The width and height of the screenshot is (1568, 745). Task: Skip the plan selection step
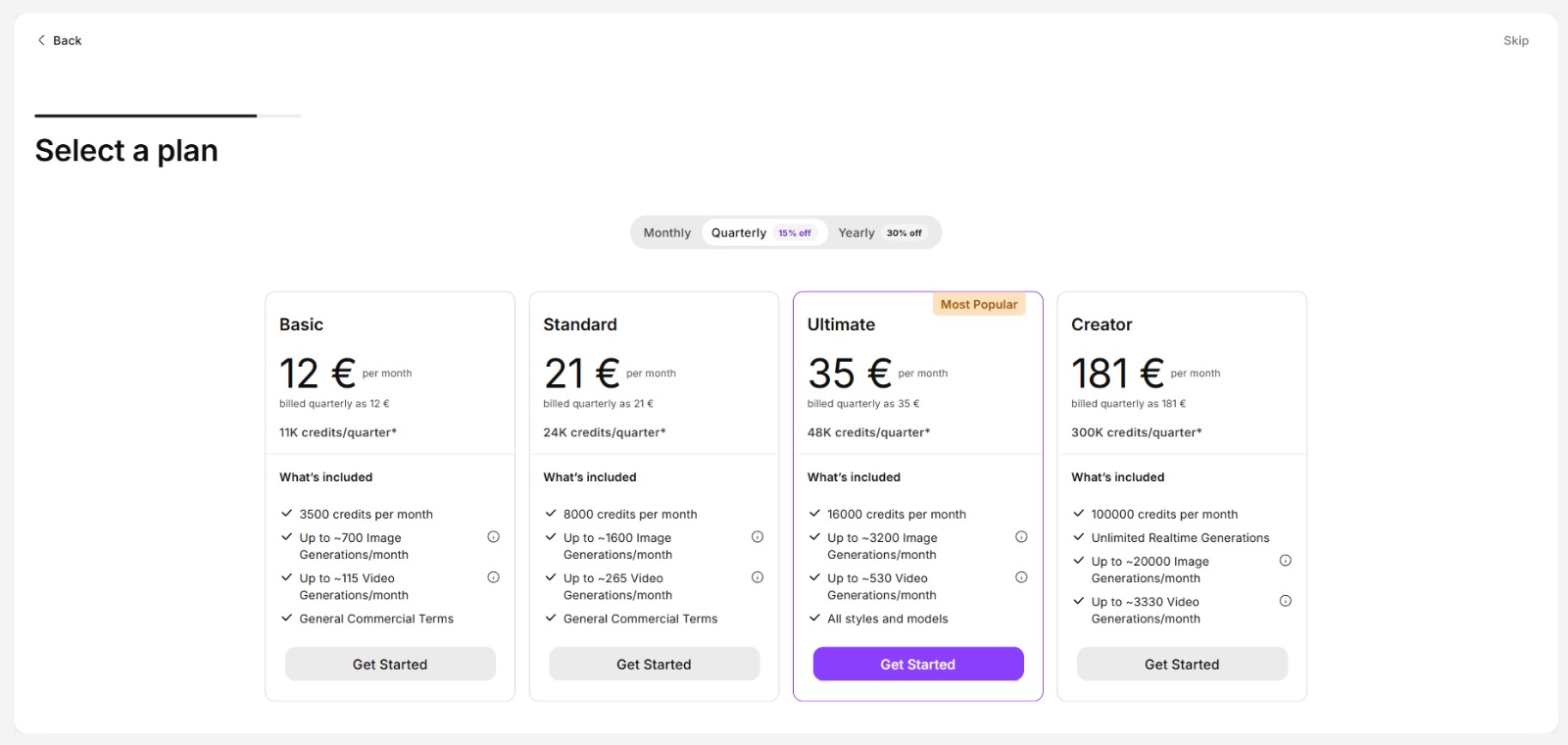(1515, 40)
